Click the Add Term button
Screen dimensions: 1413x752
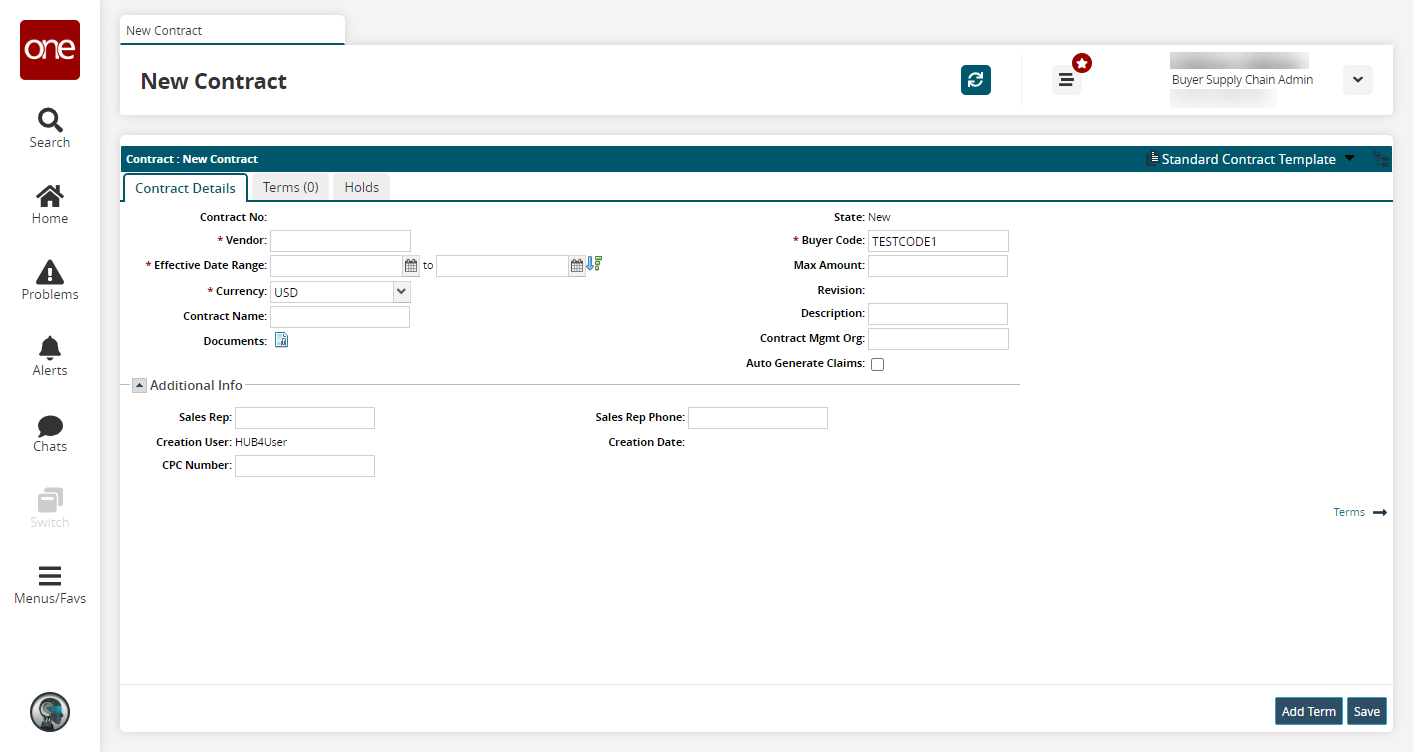(x=1308, y=711)
